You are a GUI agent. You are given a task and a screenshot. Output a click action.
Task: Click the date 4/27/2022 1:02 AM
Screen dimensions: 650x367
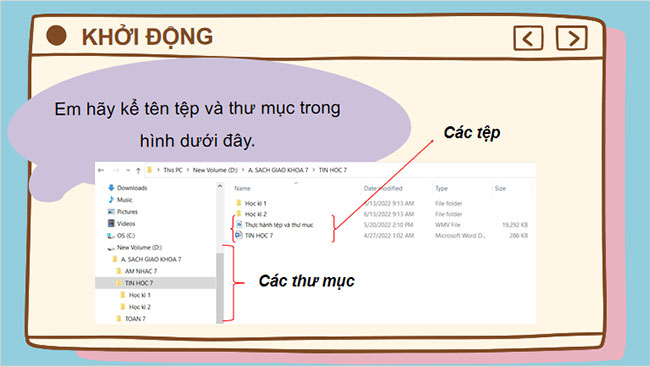pos(388,236)
